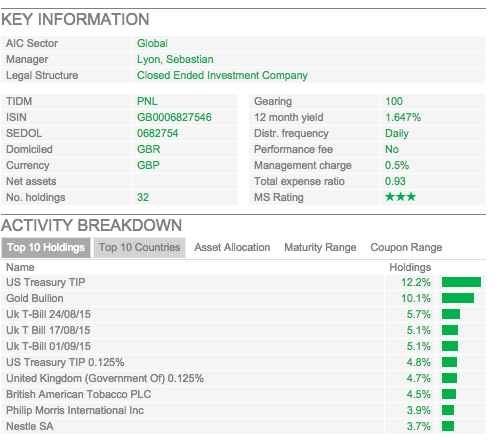Click the Gold Bullion 10.1% bar
Screen dimensions: 499x440
coord(458,298)
